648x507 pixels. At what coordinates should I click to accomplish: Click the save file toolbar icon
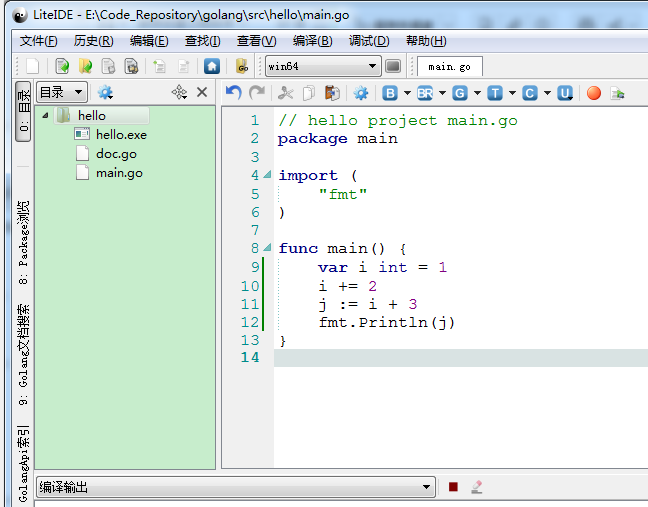point(108,66)
